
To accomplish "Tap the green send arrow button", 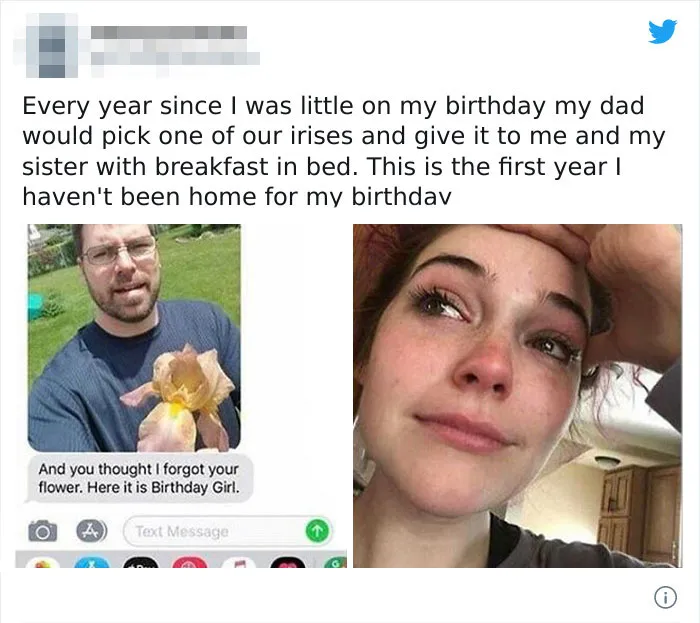I will (317, 531).
